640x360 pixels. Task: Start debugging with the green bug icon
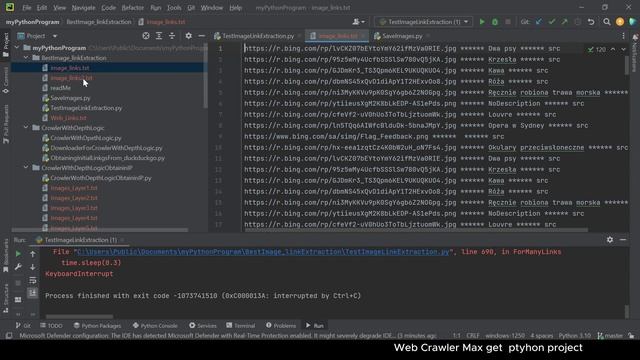495,22
